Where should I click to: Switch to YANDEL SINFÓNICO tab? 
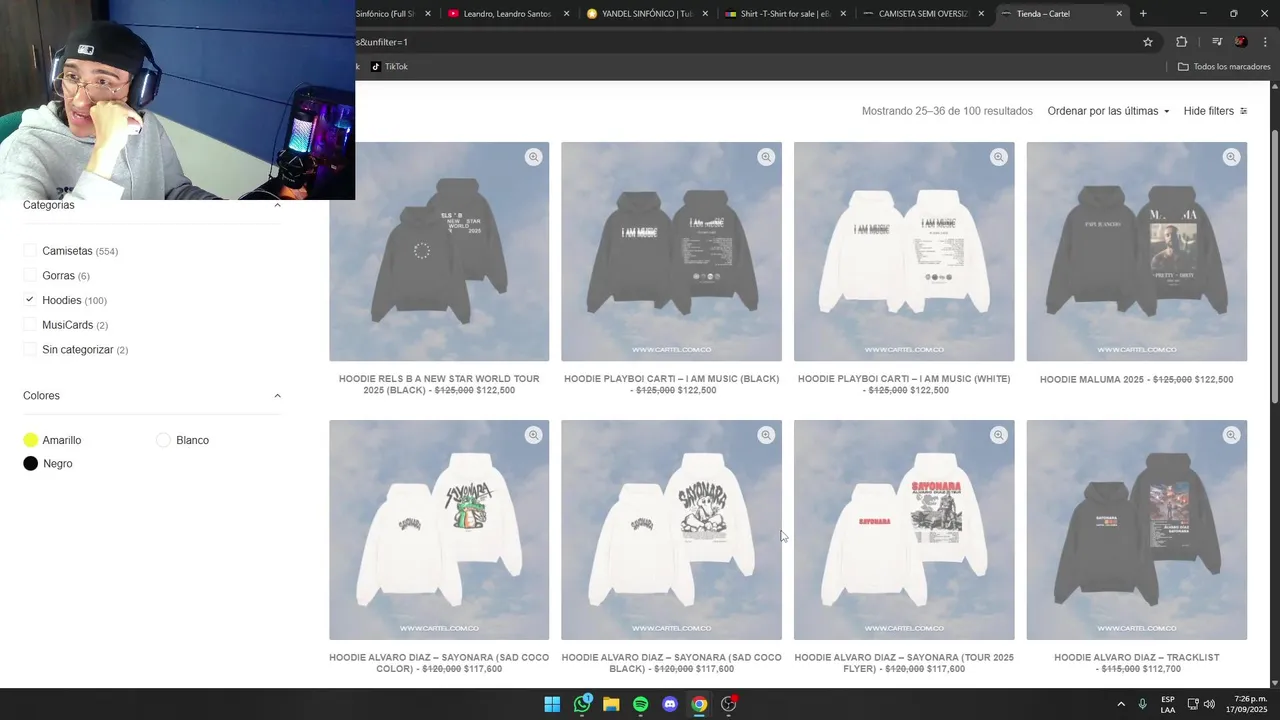coord(646,14)
